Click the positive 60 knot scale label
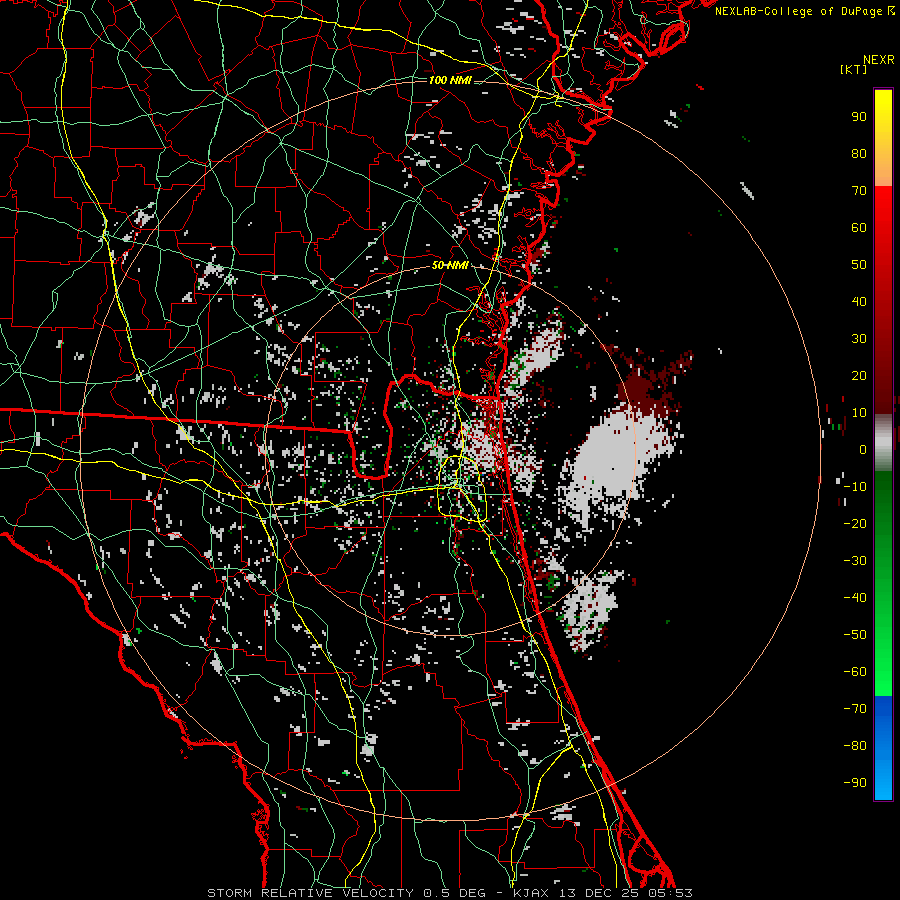Viewport: 900px width, 900px height. tap(859, 228)
